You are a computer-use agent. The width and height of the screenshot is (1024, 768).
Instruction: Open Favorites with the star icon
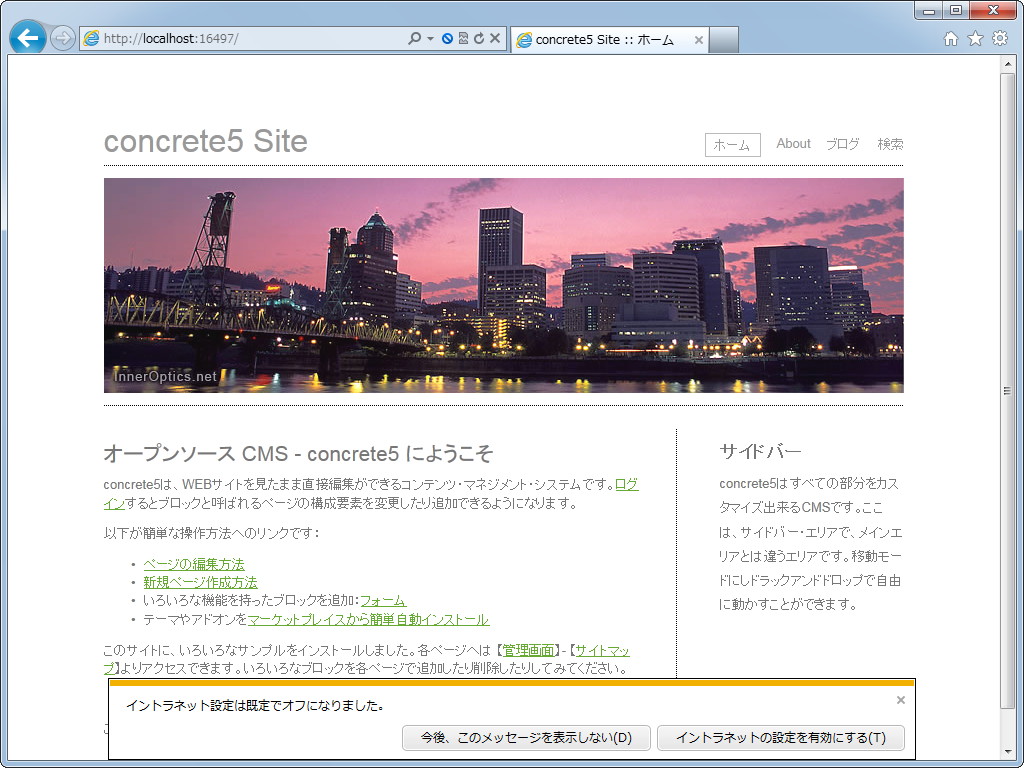tap(975, 38)
